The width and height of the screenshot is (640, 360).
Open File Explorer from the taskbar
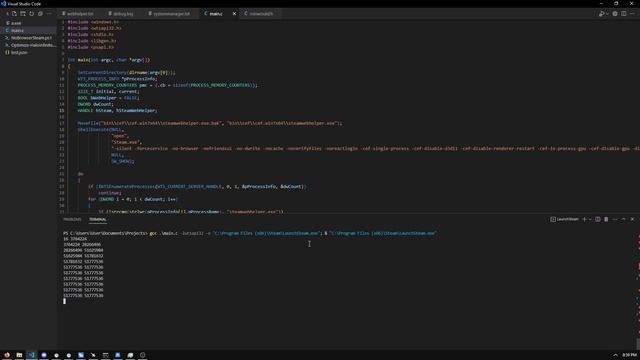[x=19, y=355]
